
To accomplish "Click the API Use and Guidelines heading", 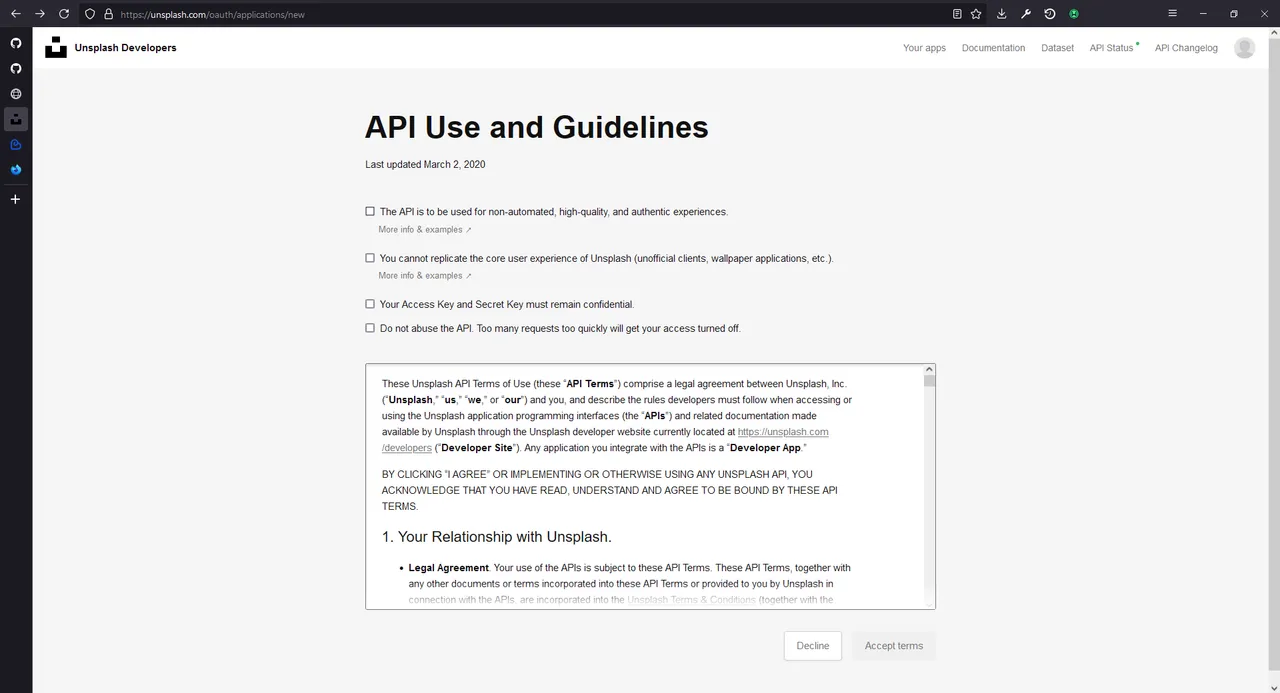I will coord(537,127).
